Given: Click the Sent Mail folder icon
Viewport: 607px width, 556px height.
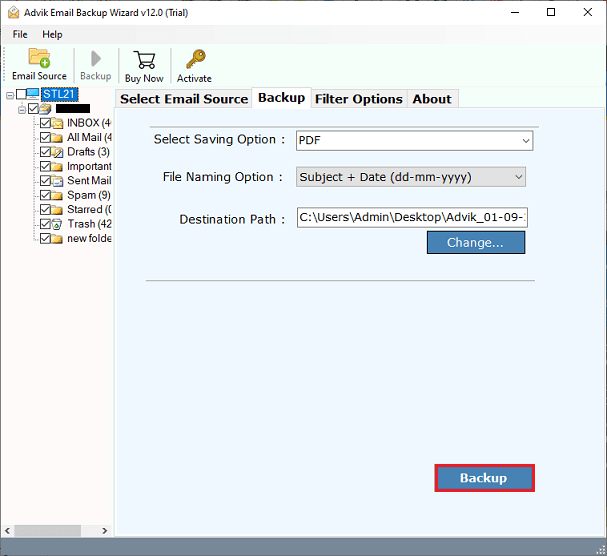Looking at the screenshot, I should click(57, 181).
